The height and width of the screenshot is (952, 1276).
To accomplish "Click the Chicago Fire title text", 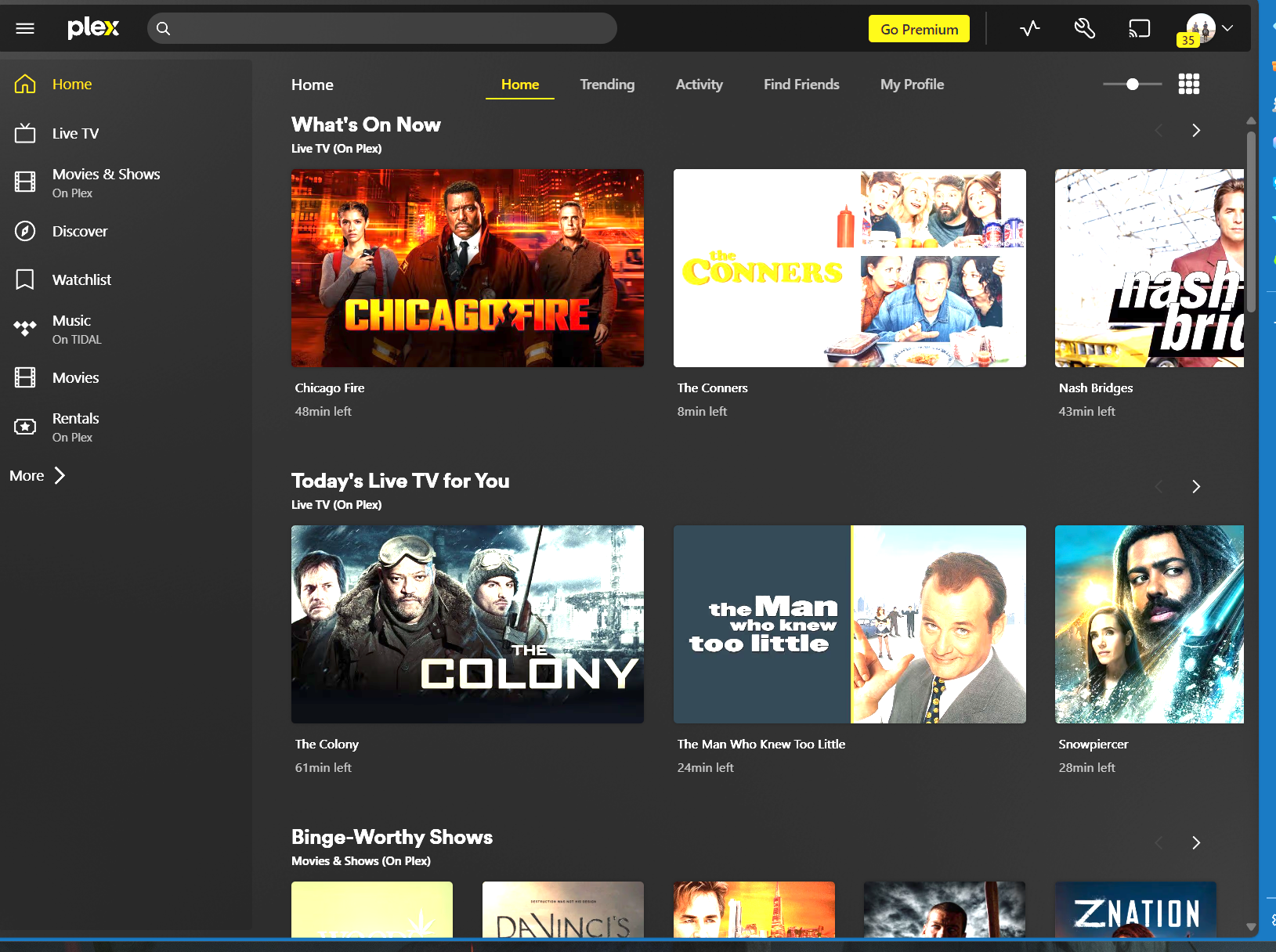I will point(330,388).
